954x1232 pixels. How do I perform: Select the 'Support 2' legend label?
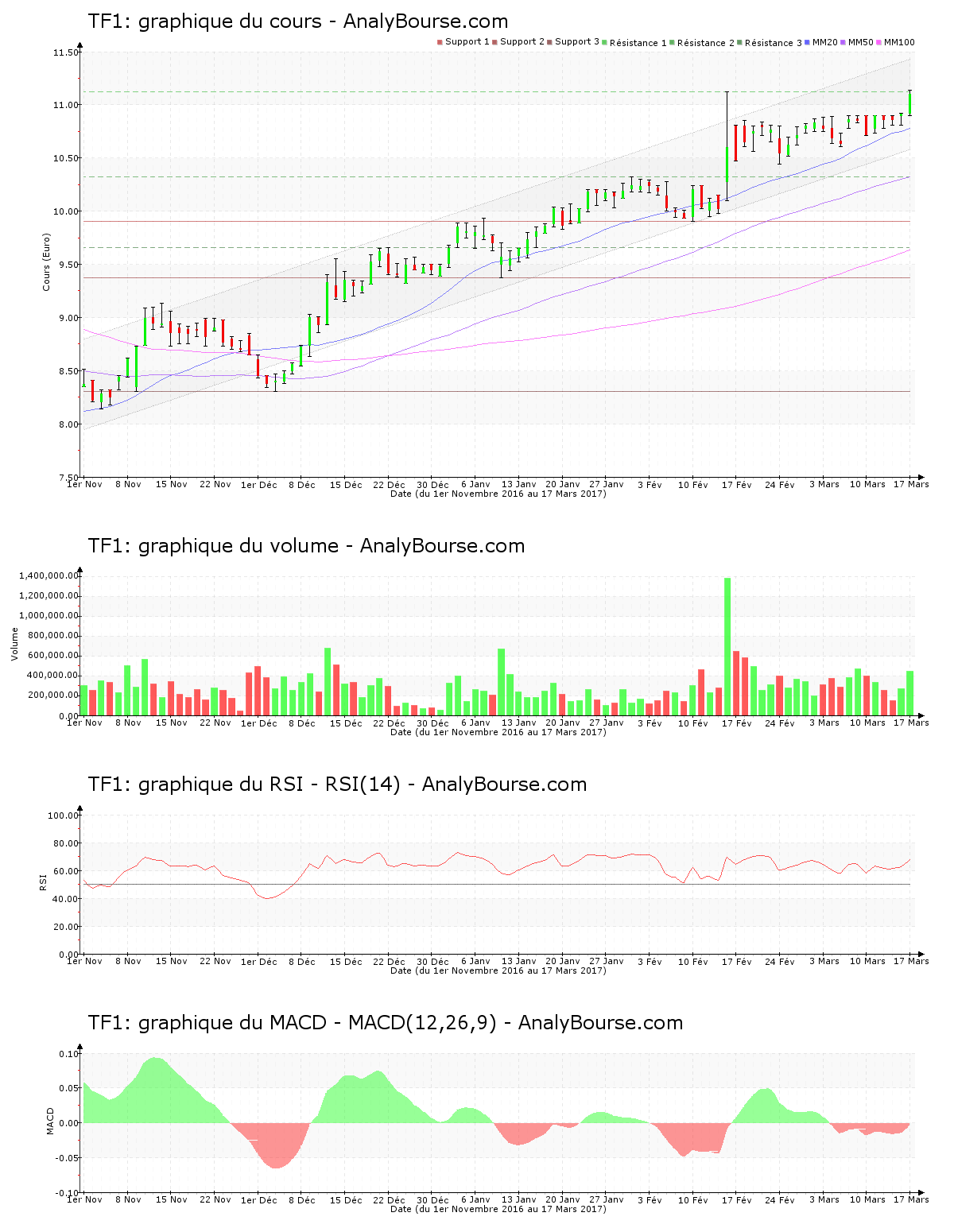[x=522, y=42]
